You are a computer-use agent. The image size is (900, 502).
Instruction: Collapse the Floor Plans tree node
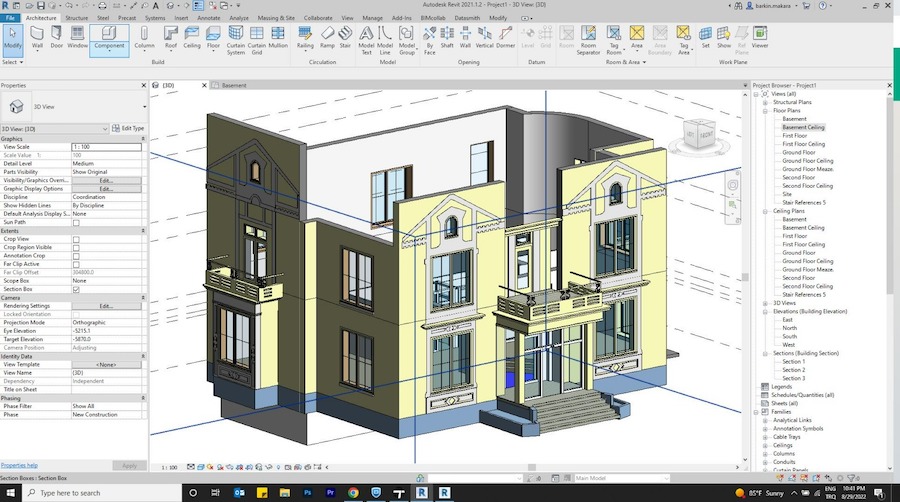coord(765,111)
